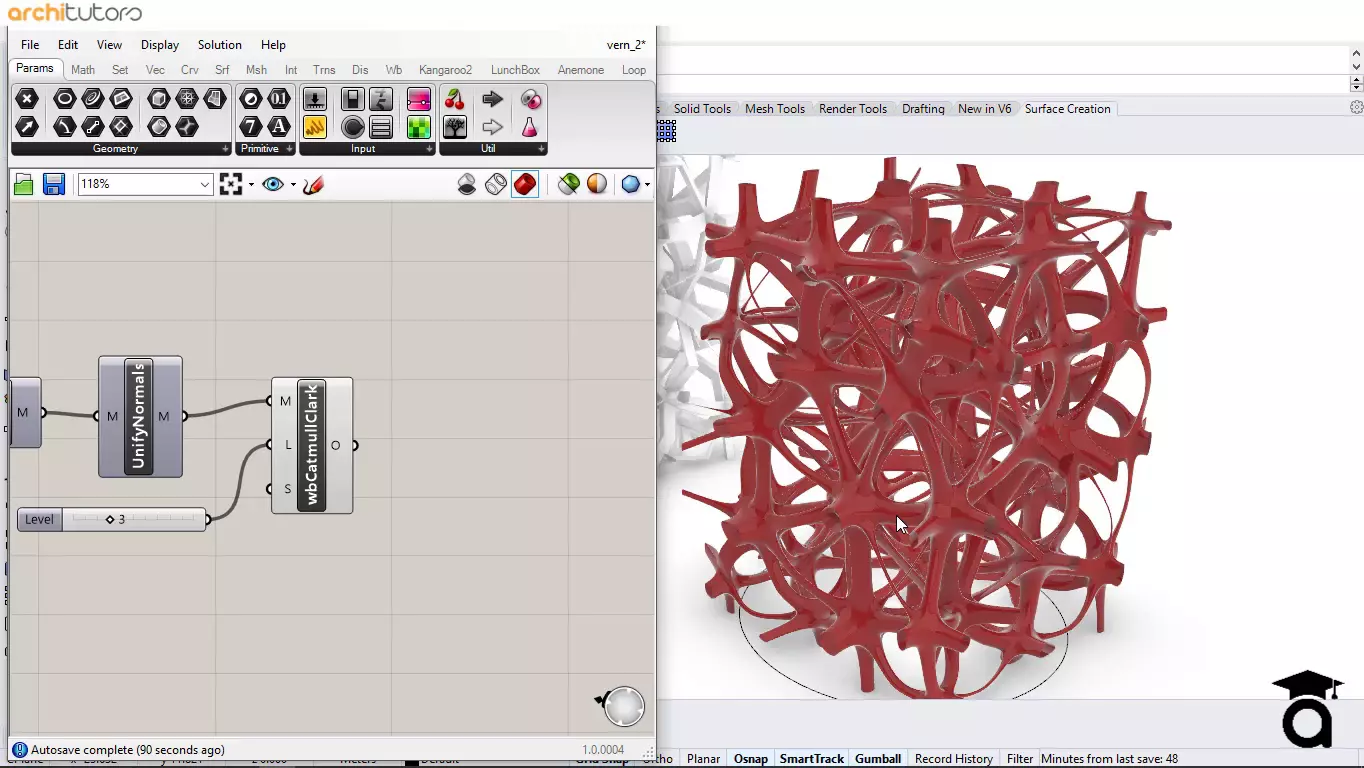This screenshot has width=1364, height=768.
Task: Switch to the Kangaroo2 tab
Action: coord(445,70)
